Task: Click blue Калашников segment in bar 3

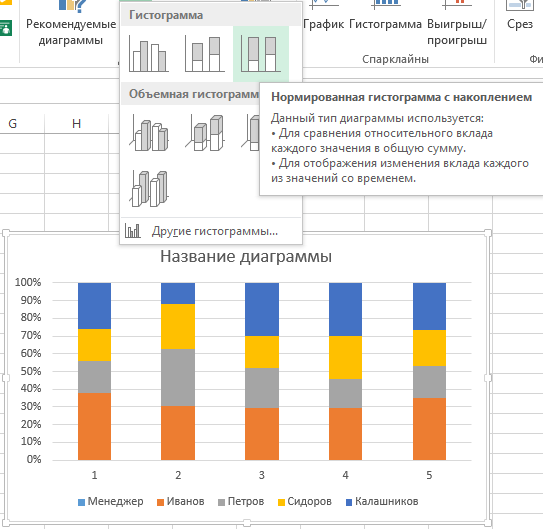Action: [x=262, y=310]
